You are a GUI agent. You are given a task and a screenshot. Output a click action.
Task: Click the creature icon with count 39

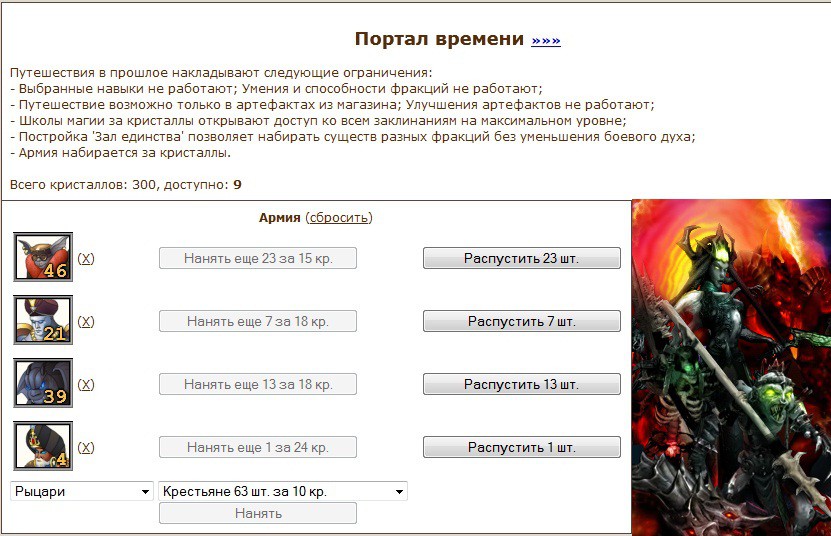coord(43,383)
